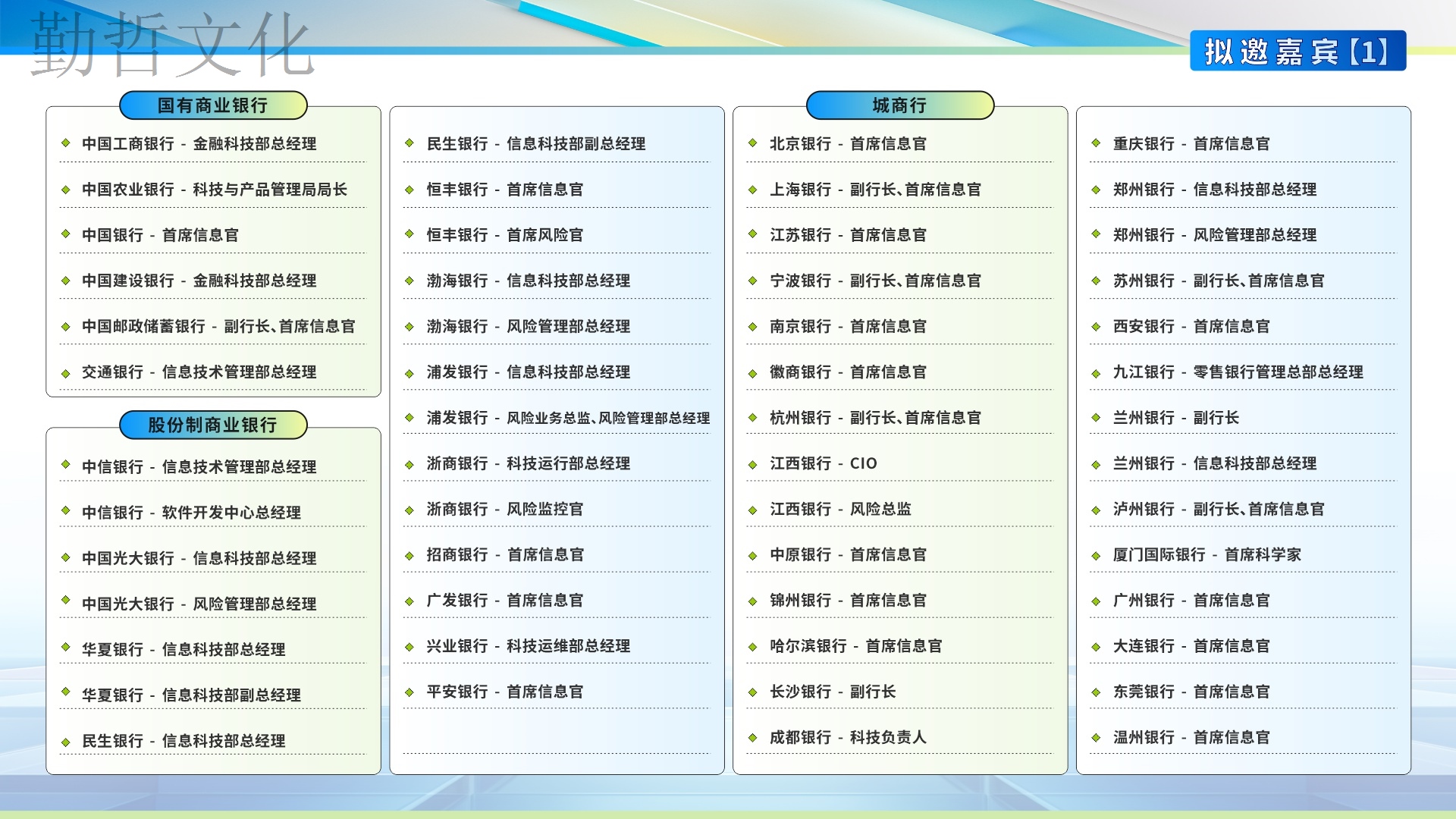Viewport: 1456px width, 819px height.
Task: Select 民生银行 - 信息科技部副总经理 row
Action: (x=557, y=144)
